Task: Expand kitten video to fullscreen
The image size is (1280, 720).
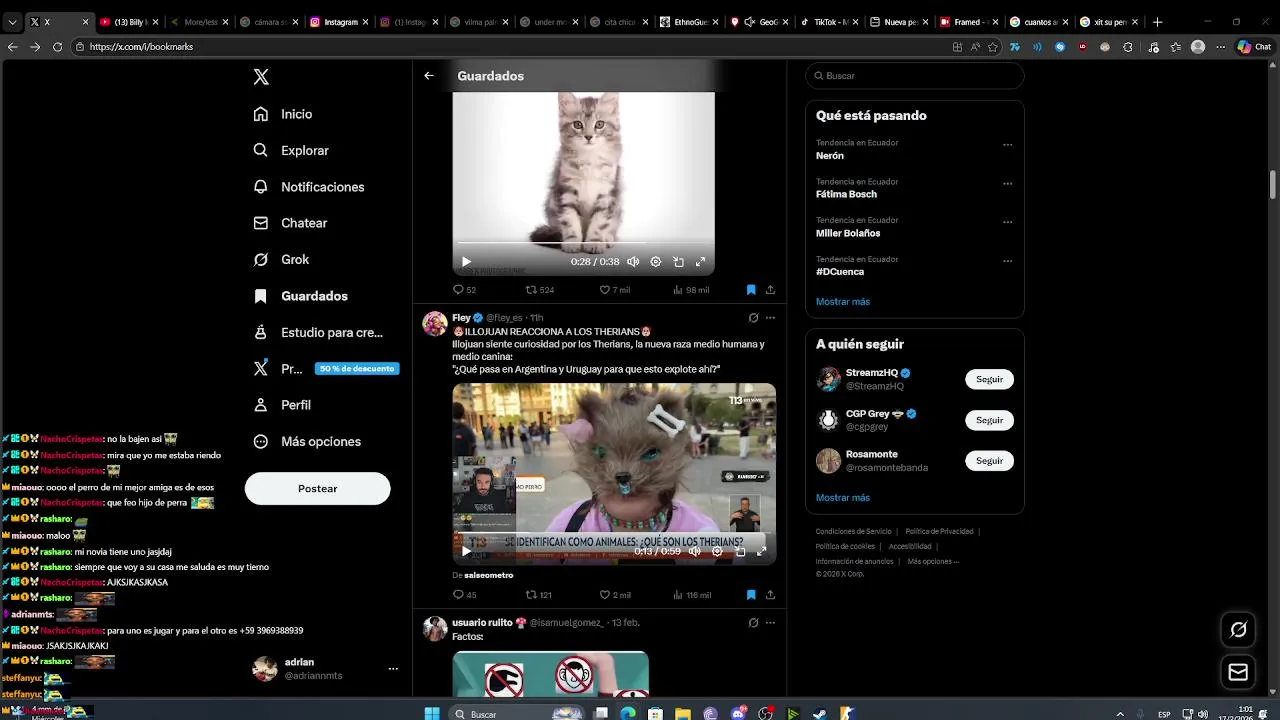Action: [700, 262]
